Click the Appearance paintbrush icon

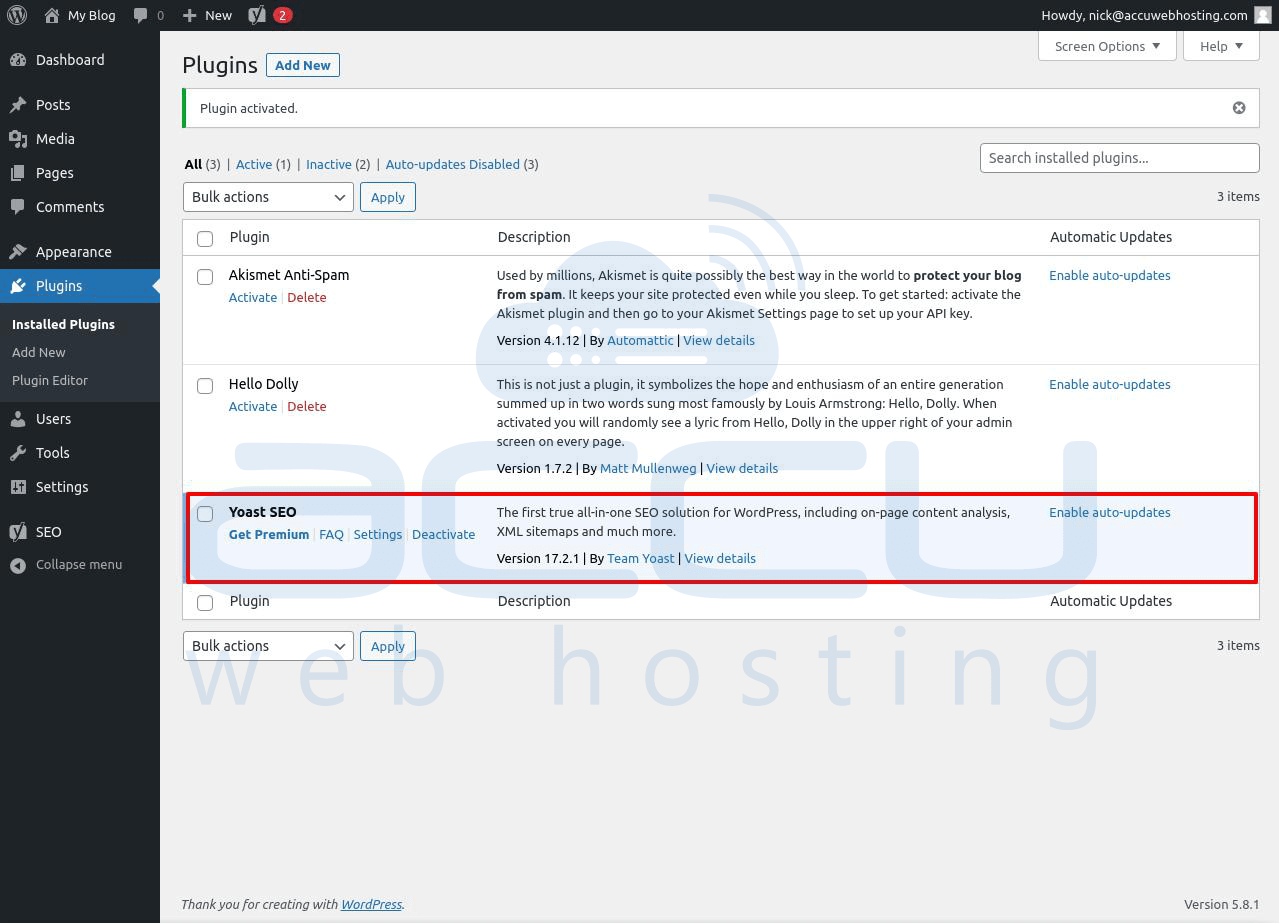tap(18, 252)
